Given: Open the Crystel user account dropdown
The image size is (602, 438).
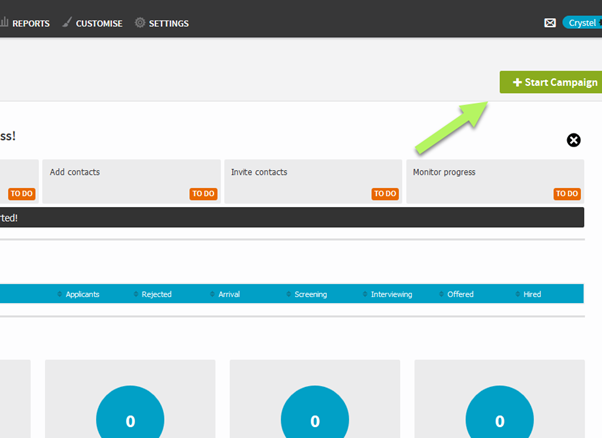Looking at the screenshot, I should pyautogui.click(x=581, y=23).
